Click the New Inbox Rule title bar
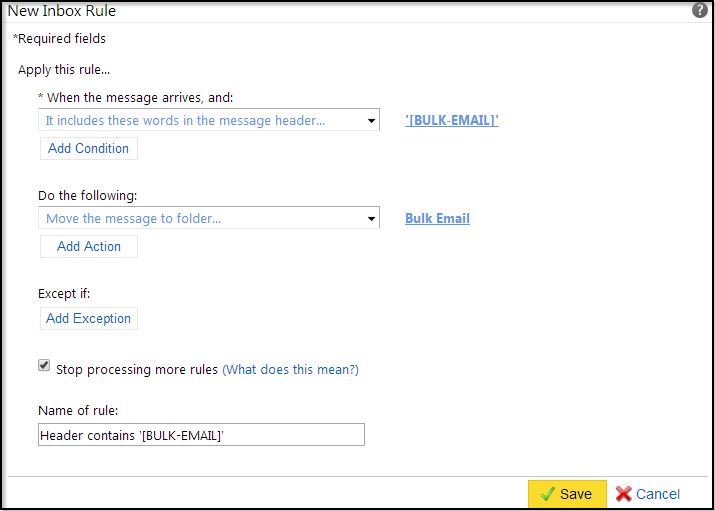The height and width of the screenshot is (511, 715). [x=300, y=11]
